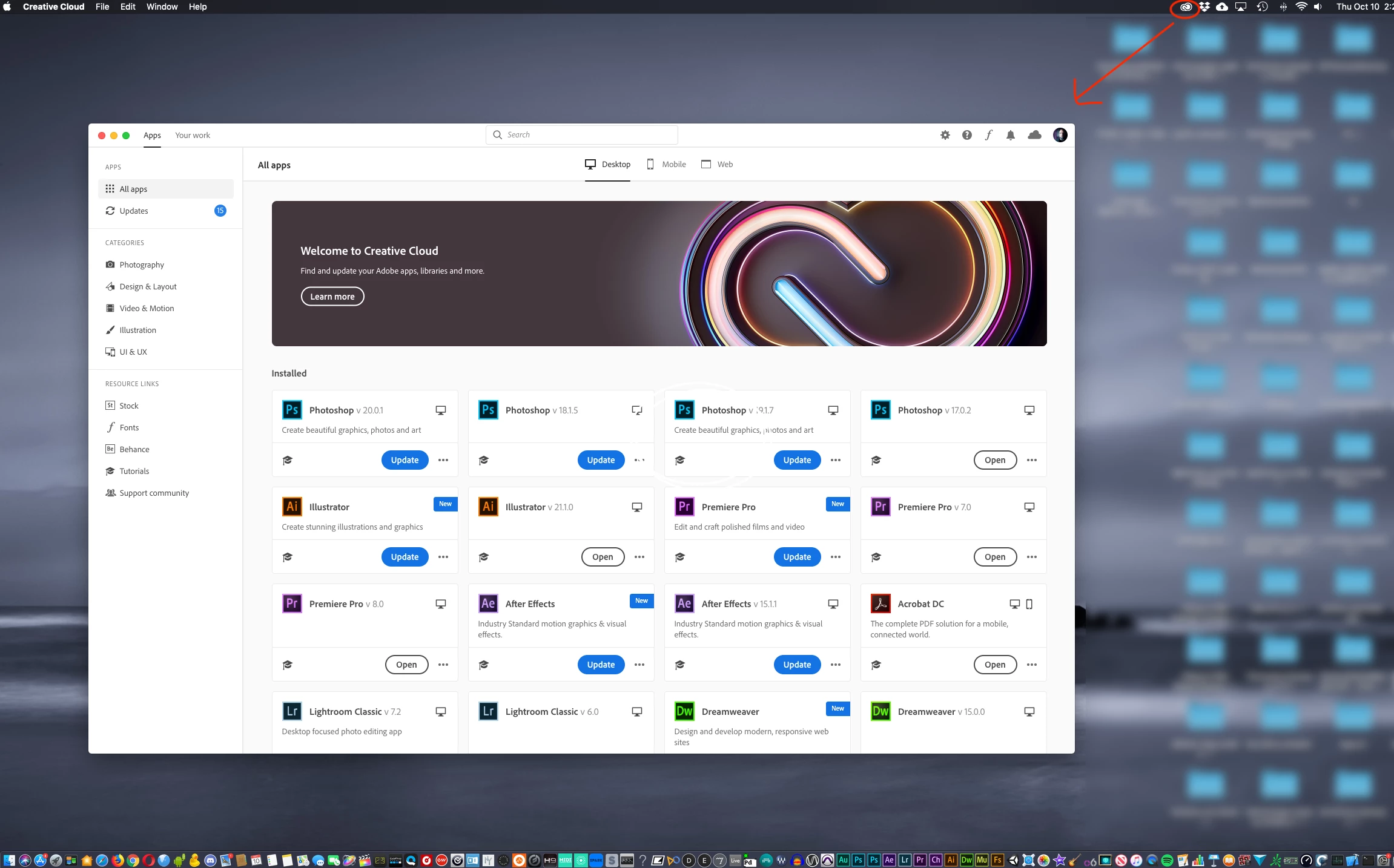
Task: Expand more options menu for Acrobat DC
Action: [1032, 665]
